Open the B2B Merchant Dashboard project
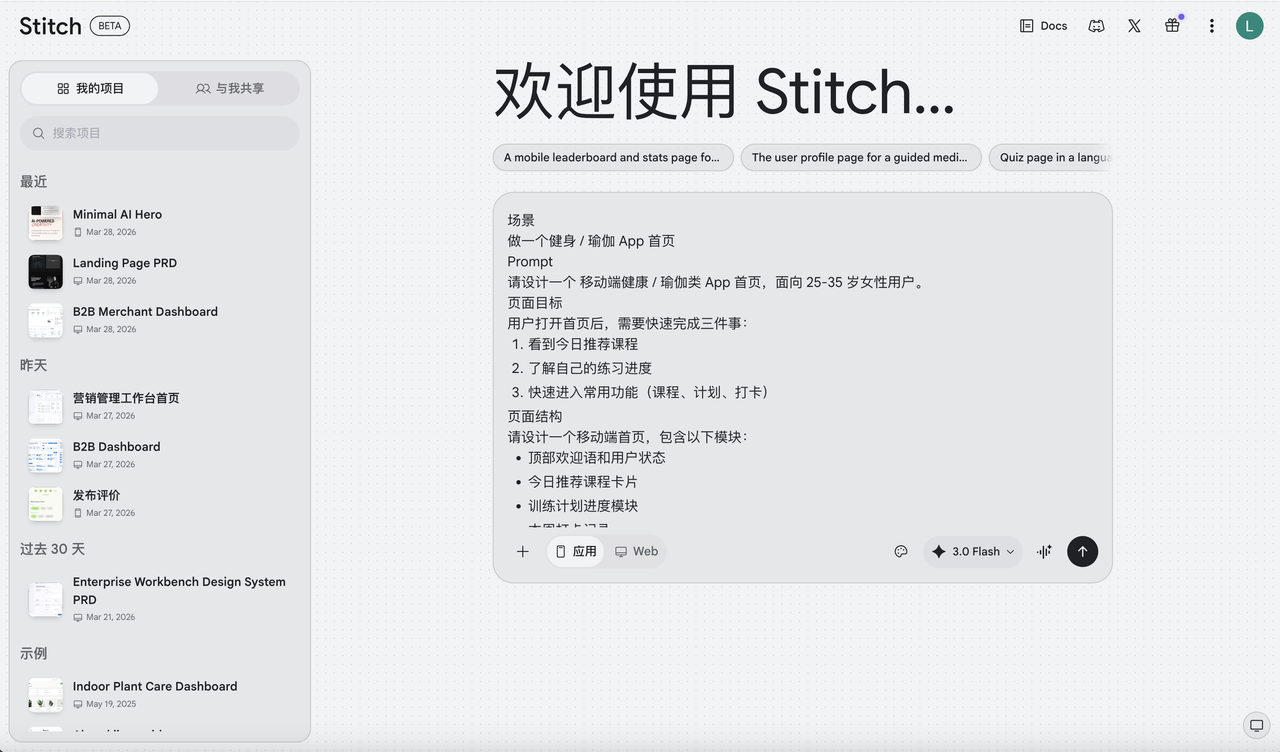 [x=160, y=320]
